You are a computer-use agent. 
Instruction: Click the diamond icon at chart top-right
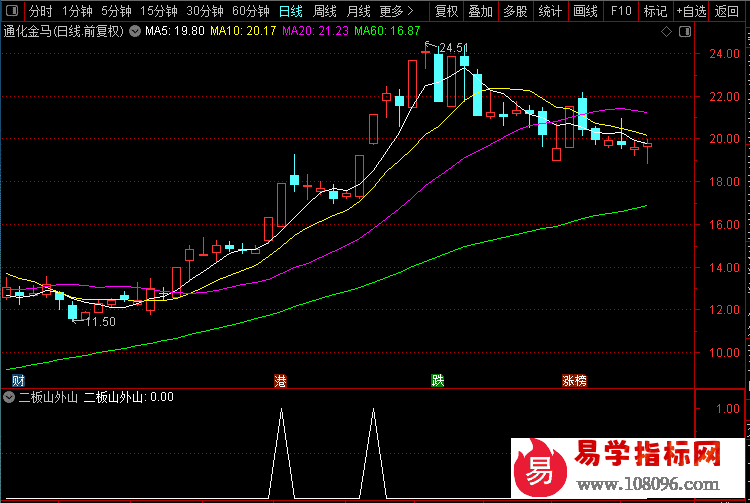tap(666, 32)
